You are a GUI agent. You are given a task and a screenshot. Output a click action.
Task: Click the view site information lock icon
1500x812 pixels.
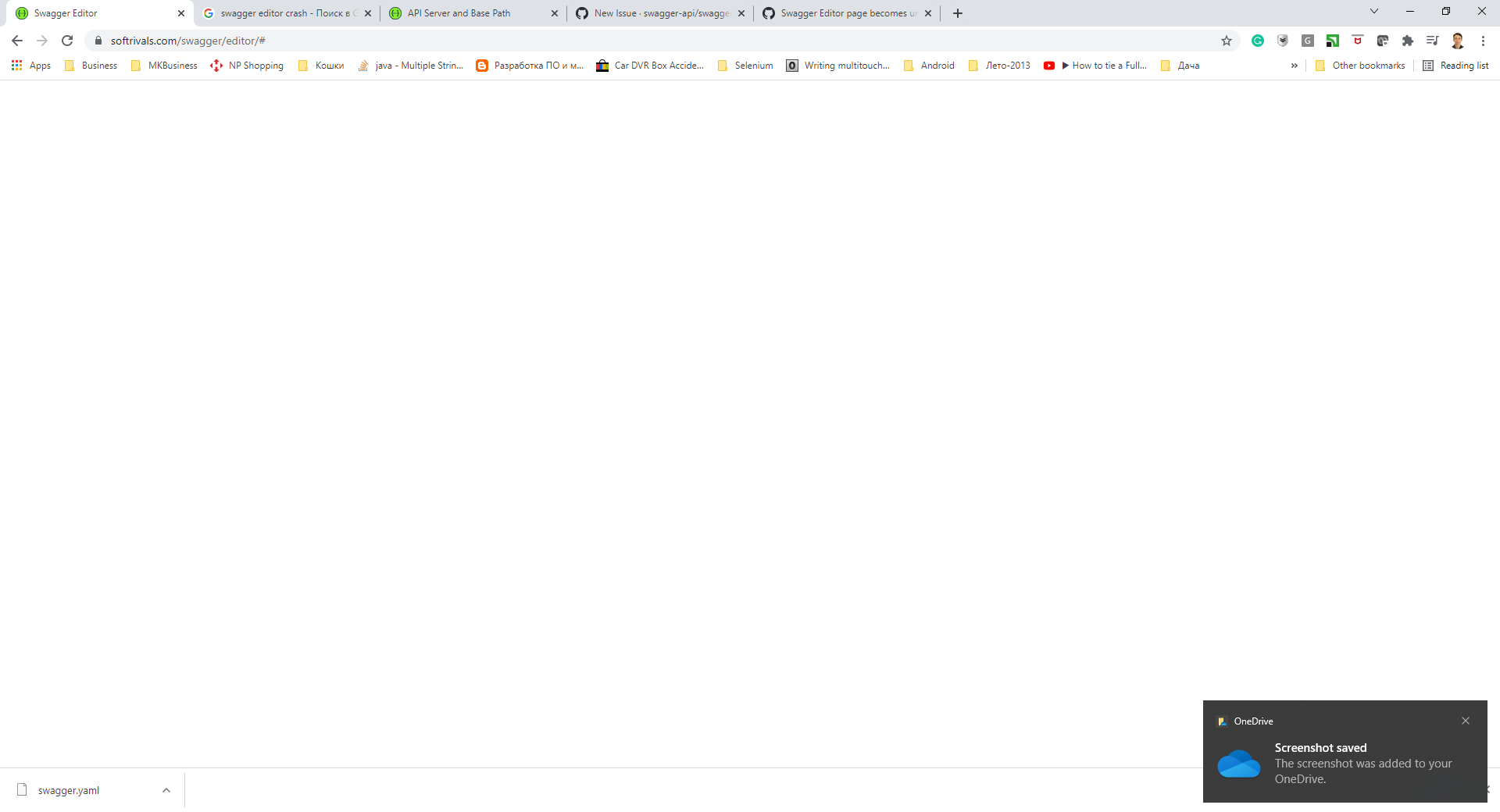pyautogui.click(x=99, y=40)
